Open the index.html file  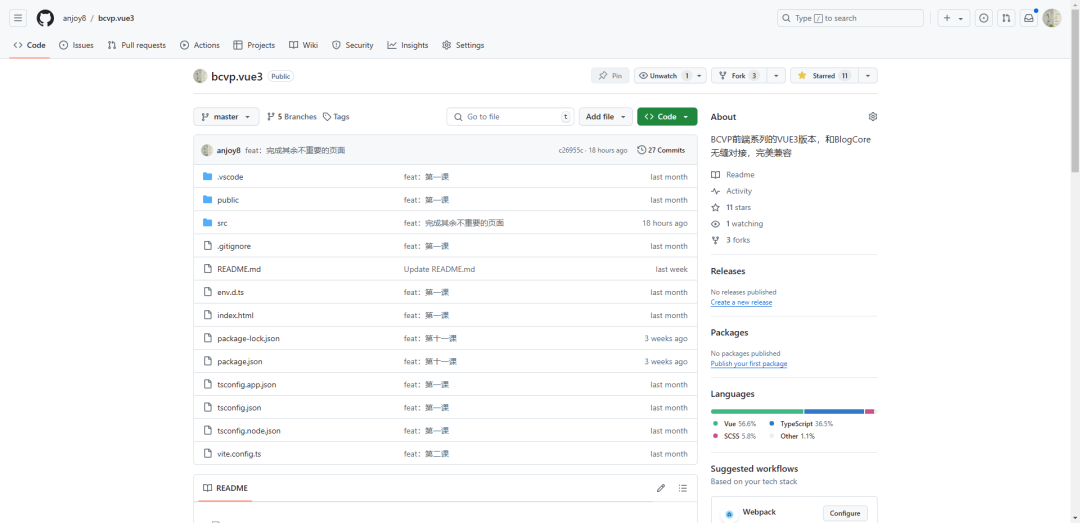pyautogui.click(x=235, y=316)
